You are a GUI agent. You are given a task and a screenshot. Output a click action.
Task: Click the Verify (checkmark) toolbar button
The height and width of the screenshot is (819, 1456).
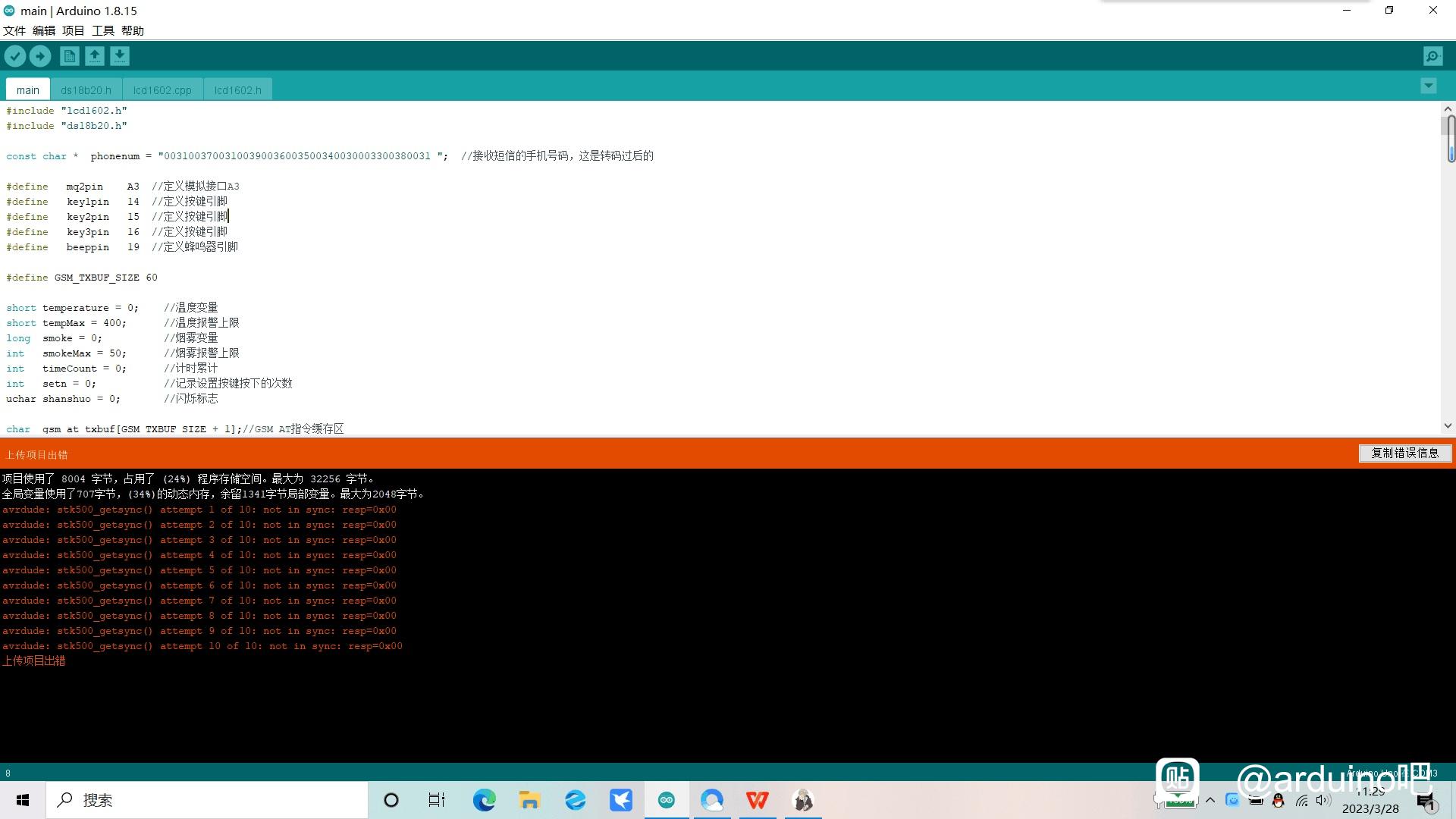point(15,56)
